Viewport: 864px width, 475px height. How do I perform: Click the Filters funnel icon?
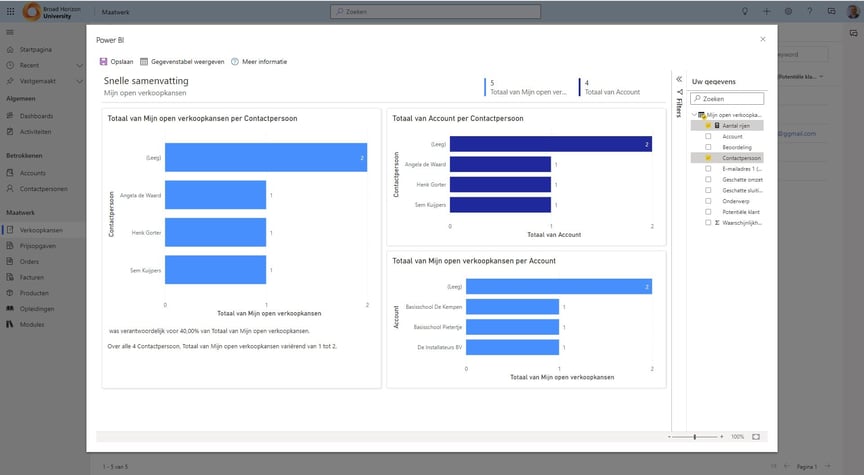(679, 92)
